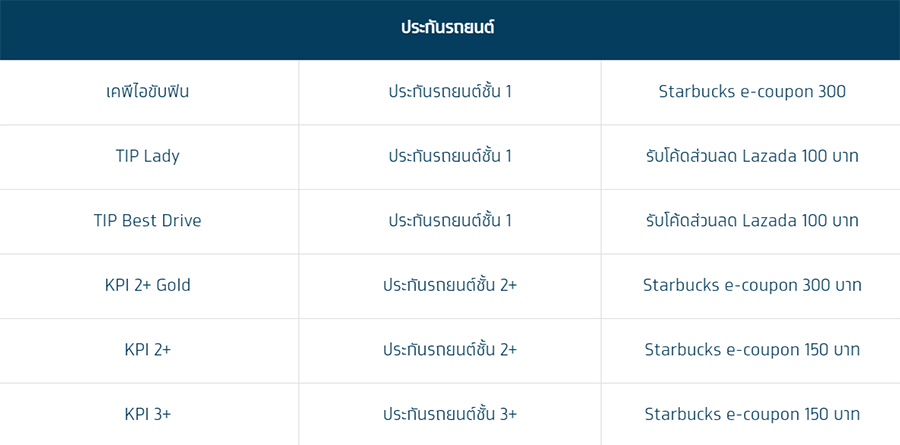The width and height of the screenshot is (900, 445).
Task: Select ประกันรถยนต์ชั้น 2+ in the KPI 2+ Gold row
Action: click(450, 285)
